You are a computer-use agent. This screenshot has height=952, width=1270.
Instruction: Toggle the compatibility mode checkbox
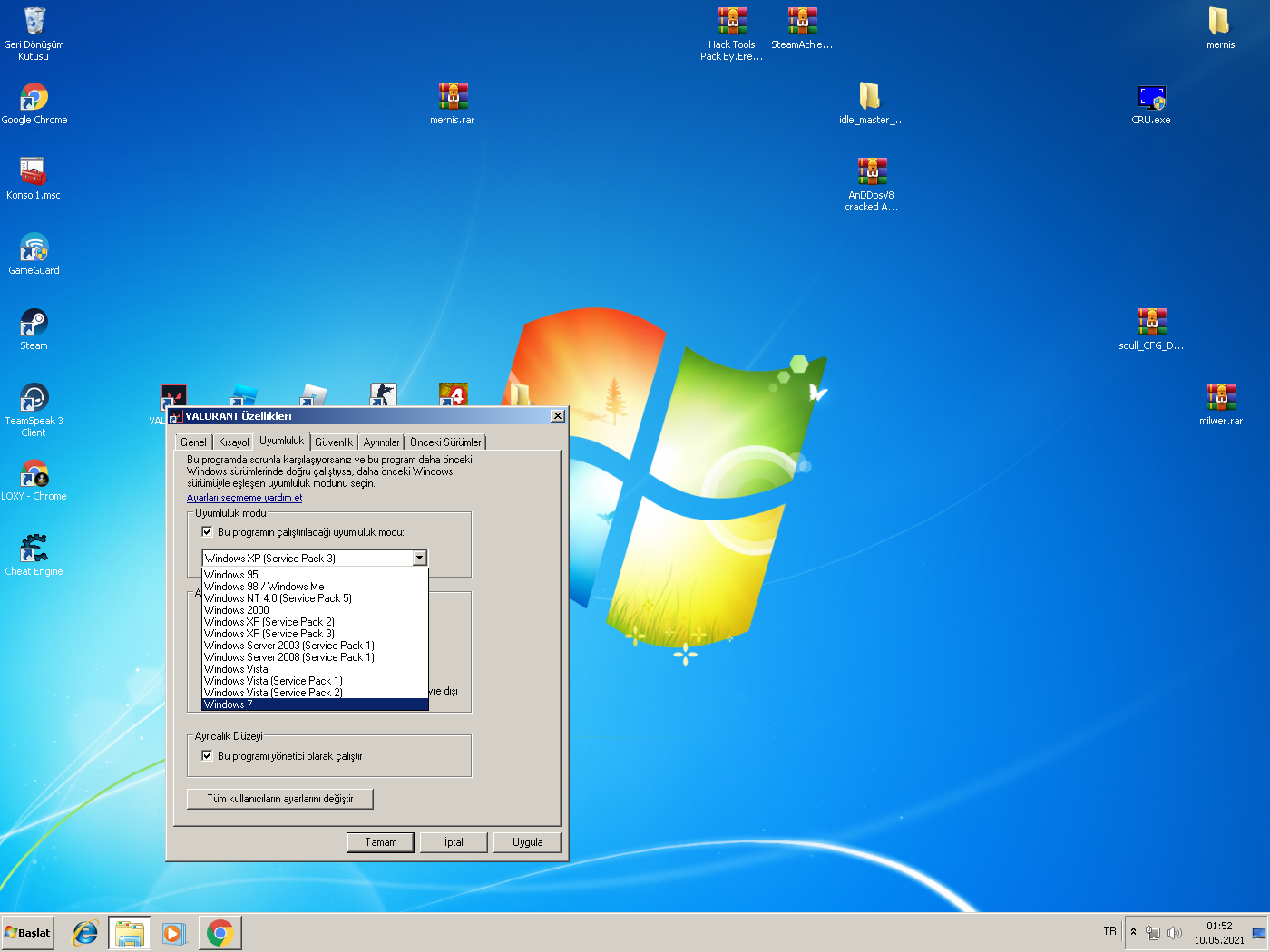[207, 532]
